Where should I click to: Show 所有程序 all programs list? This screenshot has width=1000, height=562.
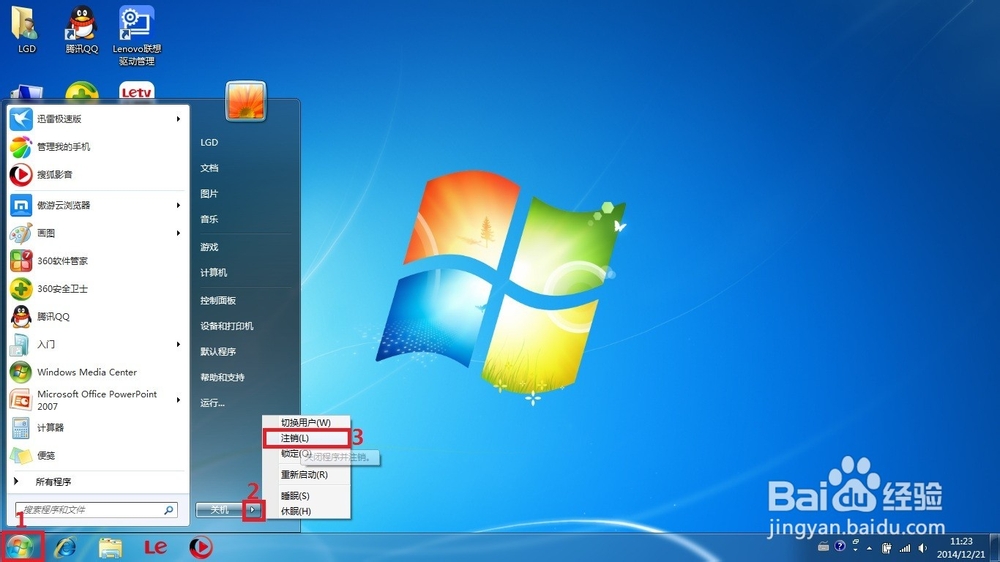(x=98, y=482)
